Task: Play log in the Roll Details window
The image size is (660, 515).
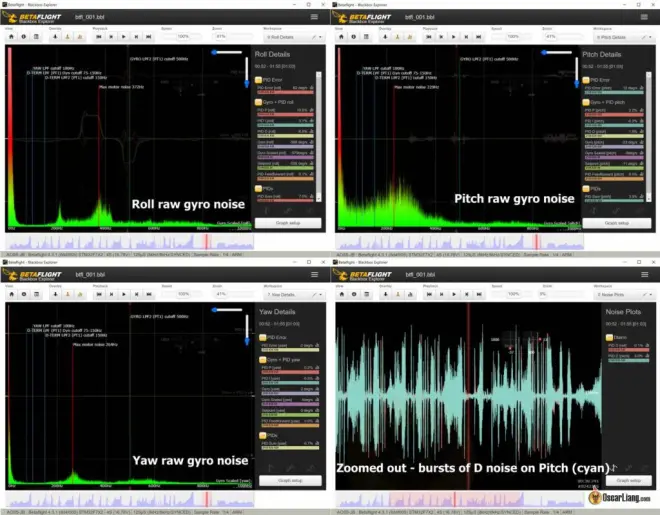Action: (x=123, y=37)
